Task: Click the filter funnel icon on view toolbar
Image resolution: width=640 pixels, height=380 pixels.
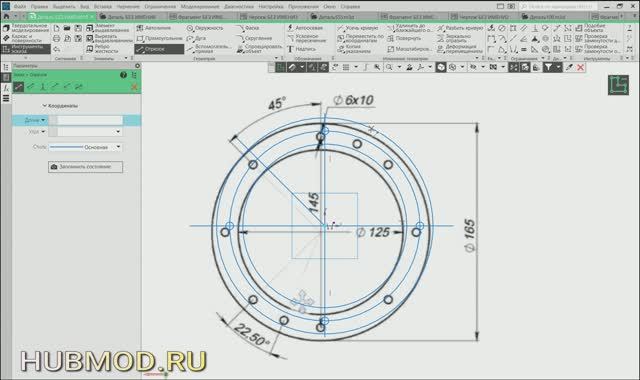Action: [548, 67]
